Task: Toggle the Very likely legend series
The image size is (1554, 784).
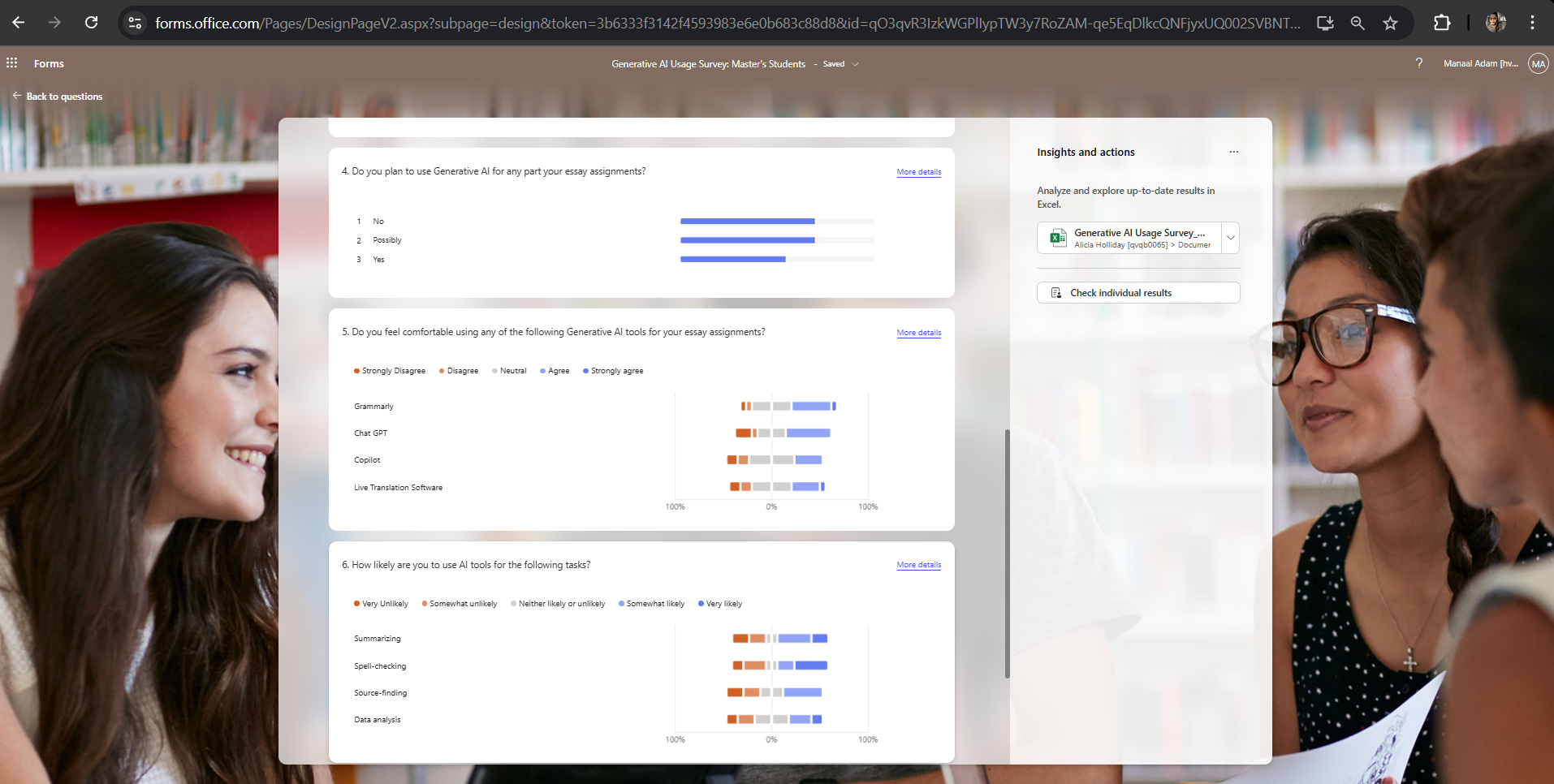Action: pos(720,604)
